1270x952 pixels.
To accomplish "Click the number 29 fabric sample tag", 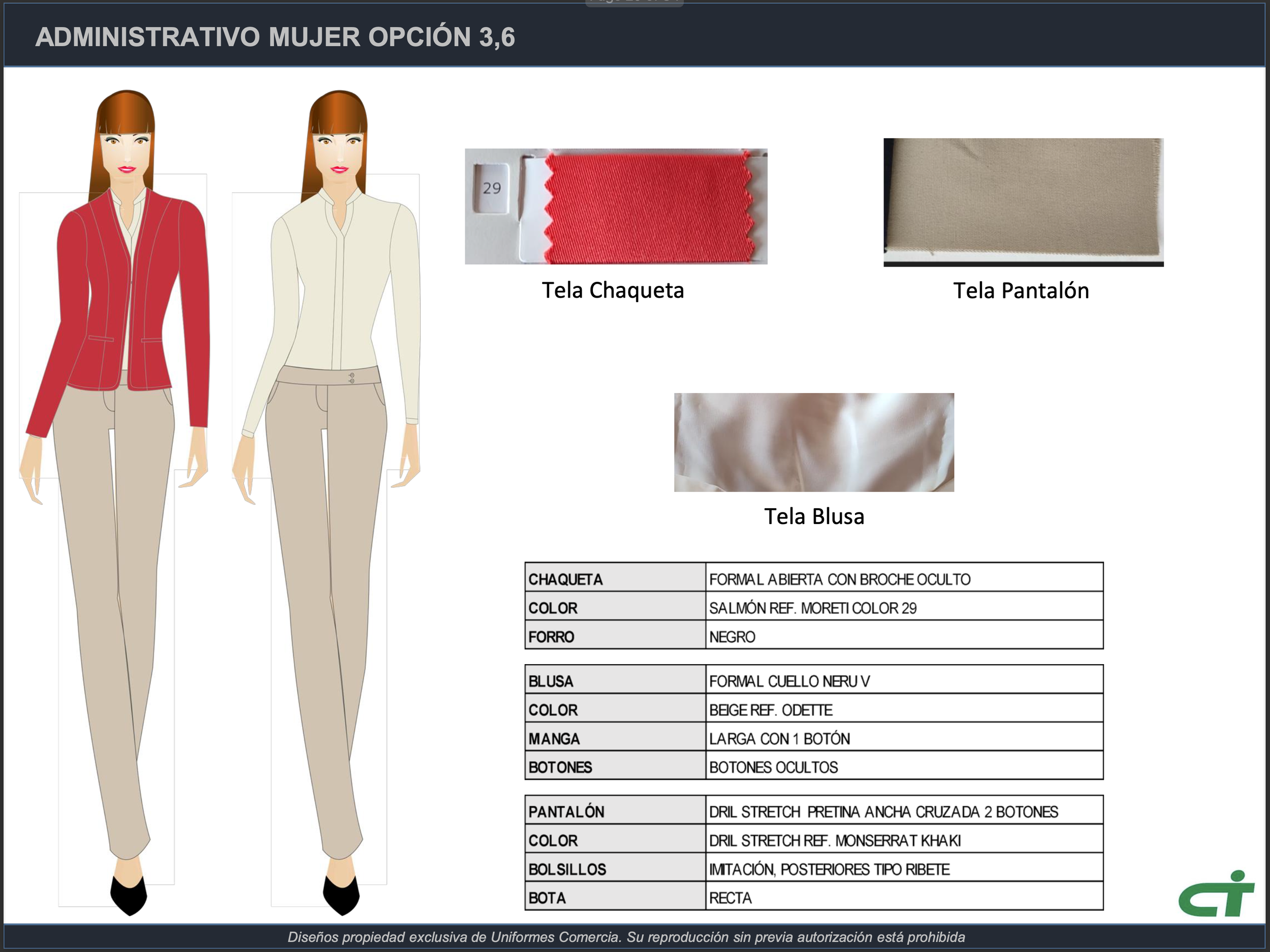I will click(x=491, y=188).
